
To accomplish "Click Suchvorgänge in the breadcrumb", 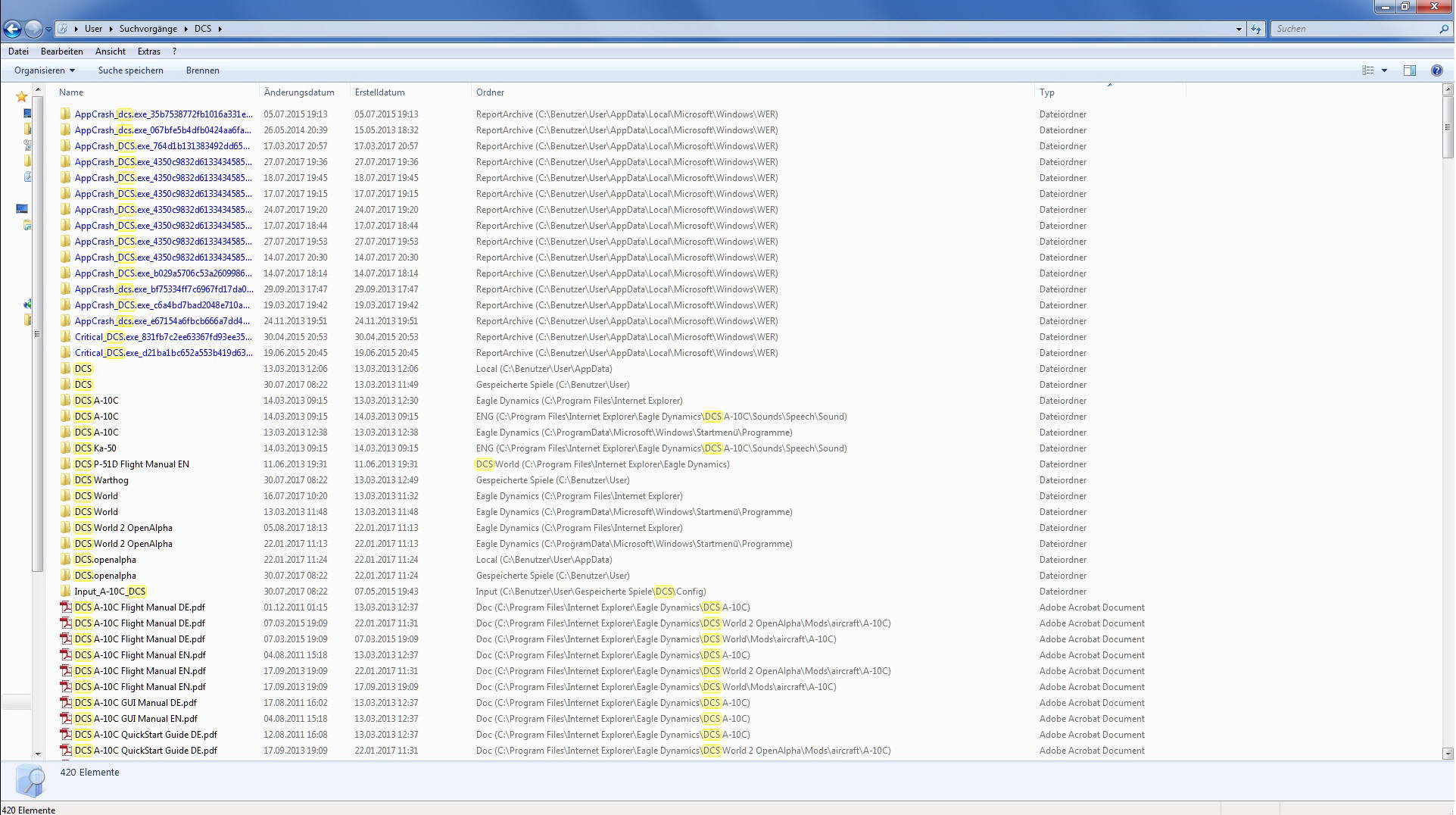I will pos(148,29).
